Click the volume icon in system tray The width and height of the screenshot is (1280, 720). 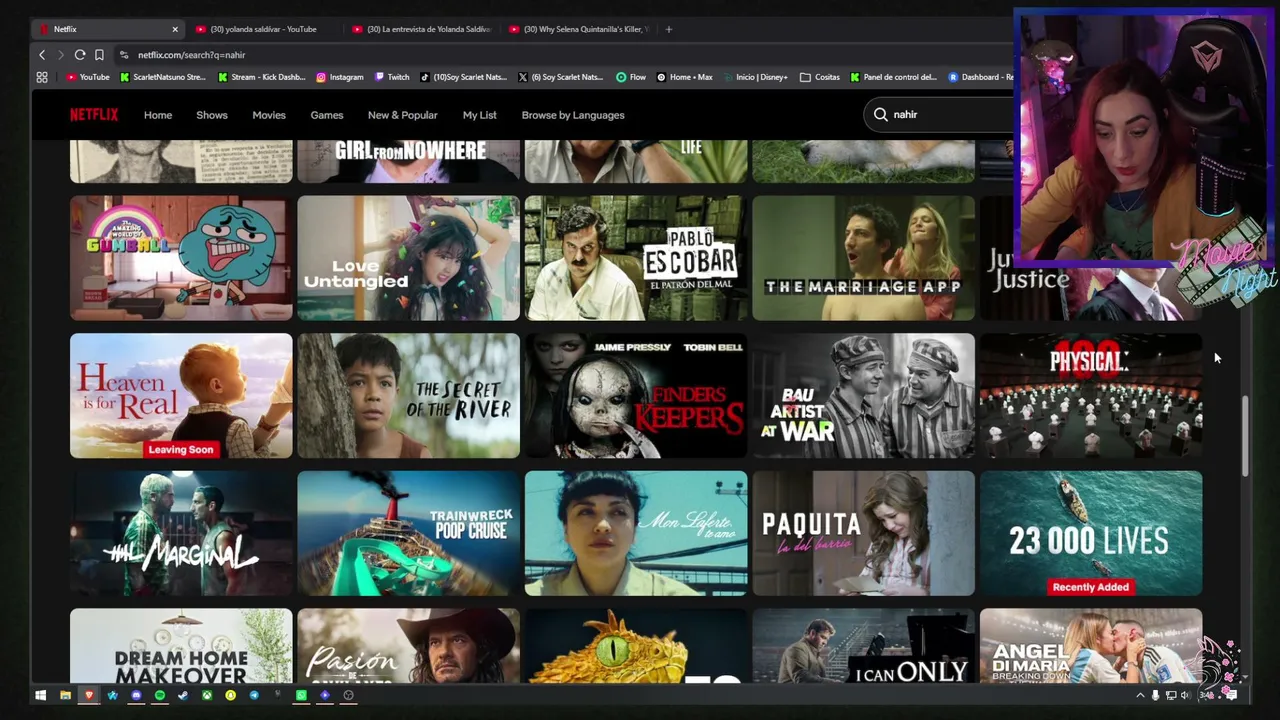1185,695
